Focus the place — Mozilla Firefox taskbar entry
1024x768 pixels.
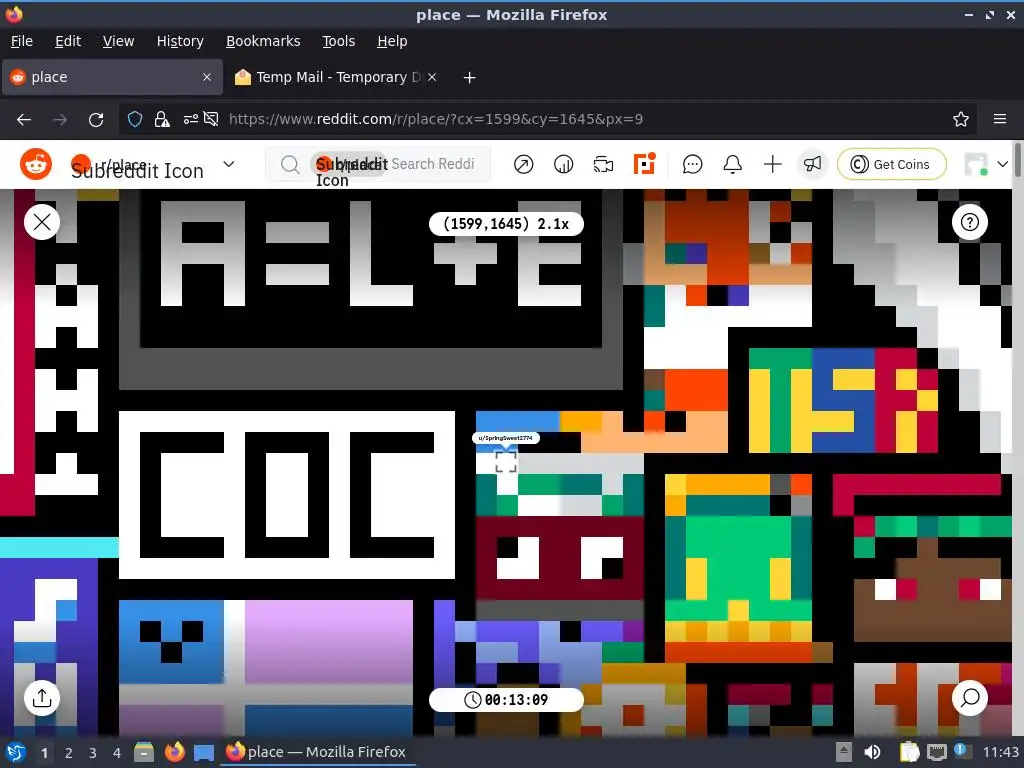(x=317, y=752)
